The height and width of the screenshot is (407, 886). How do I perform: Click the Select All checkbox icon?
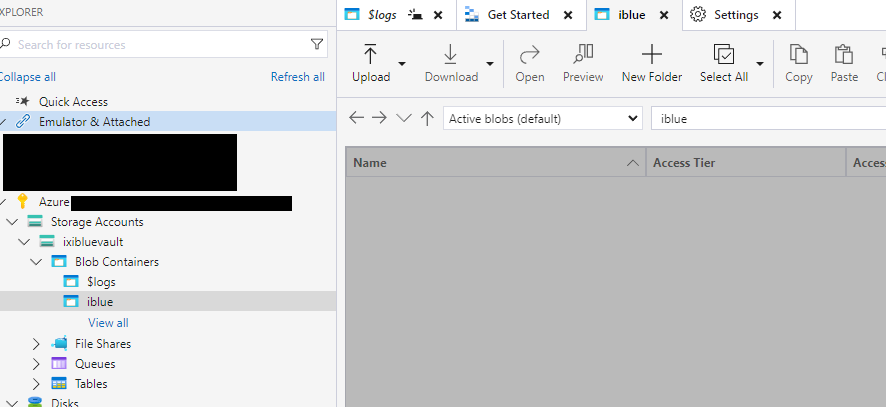pos(723,55)
